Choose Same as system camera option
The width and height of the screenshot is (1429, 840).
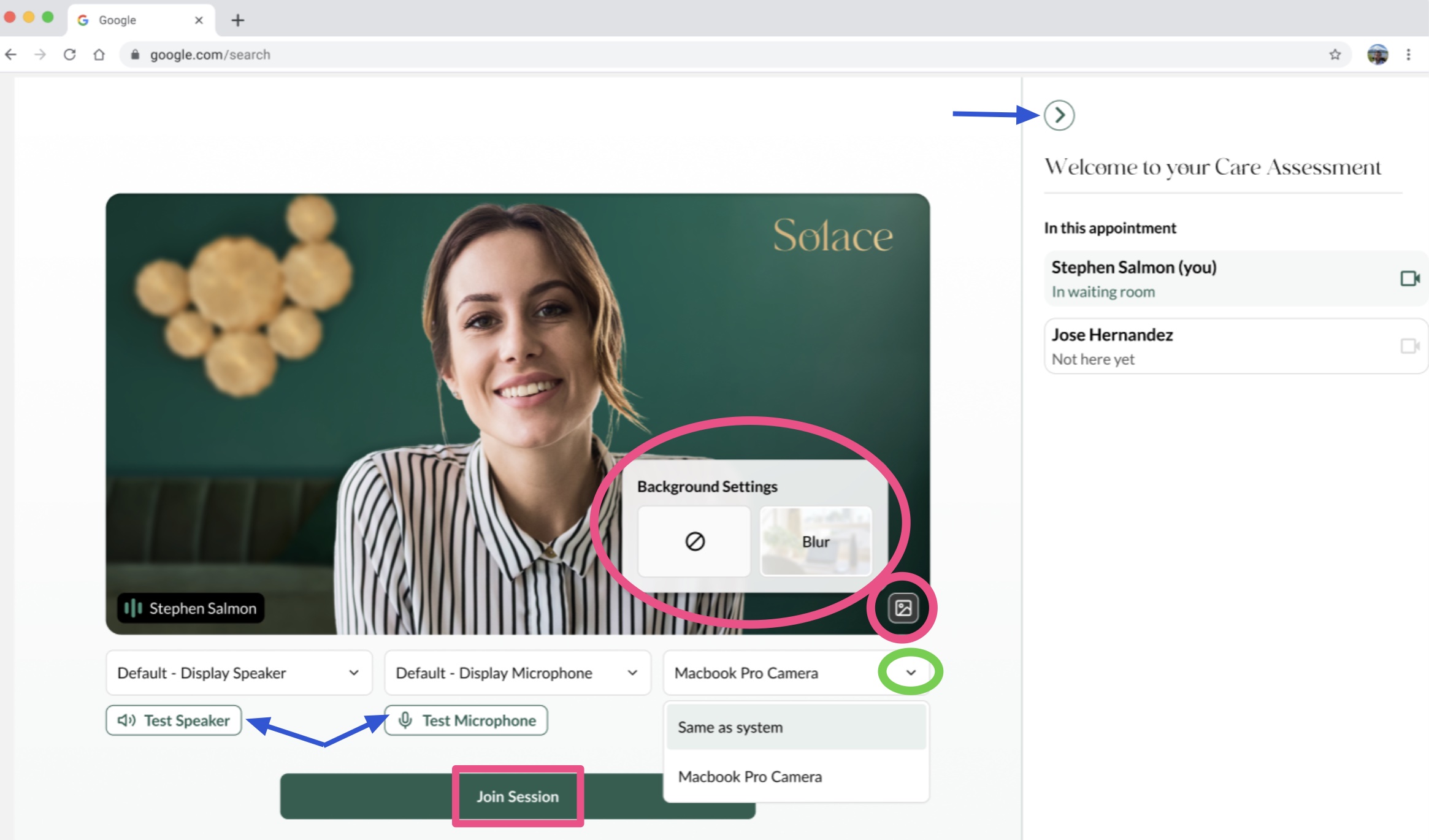795,727
